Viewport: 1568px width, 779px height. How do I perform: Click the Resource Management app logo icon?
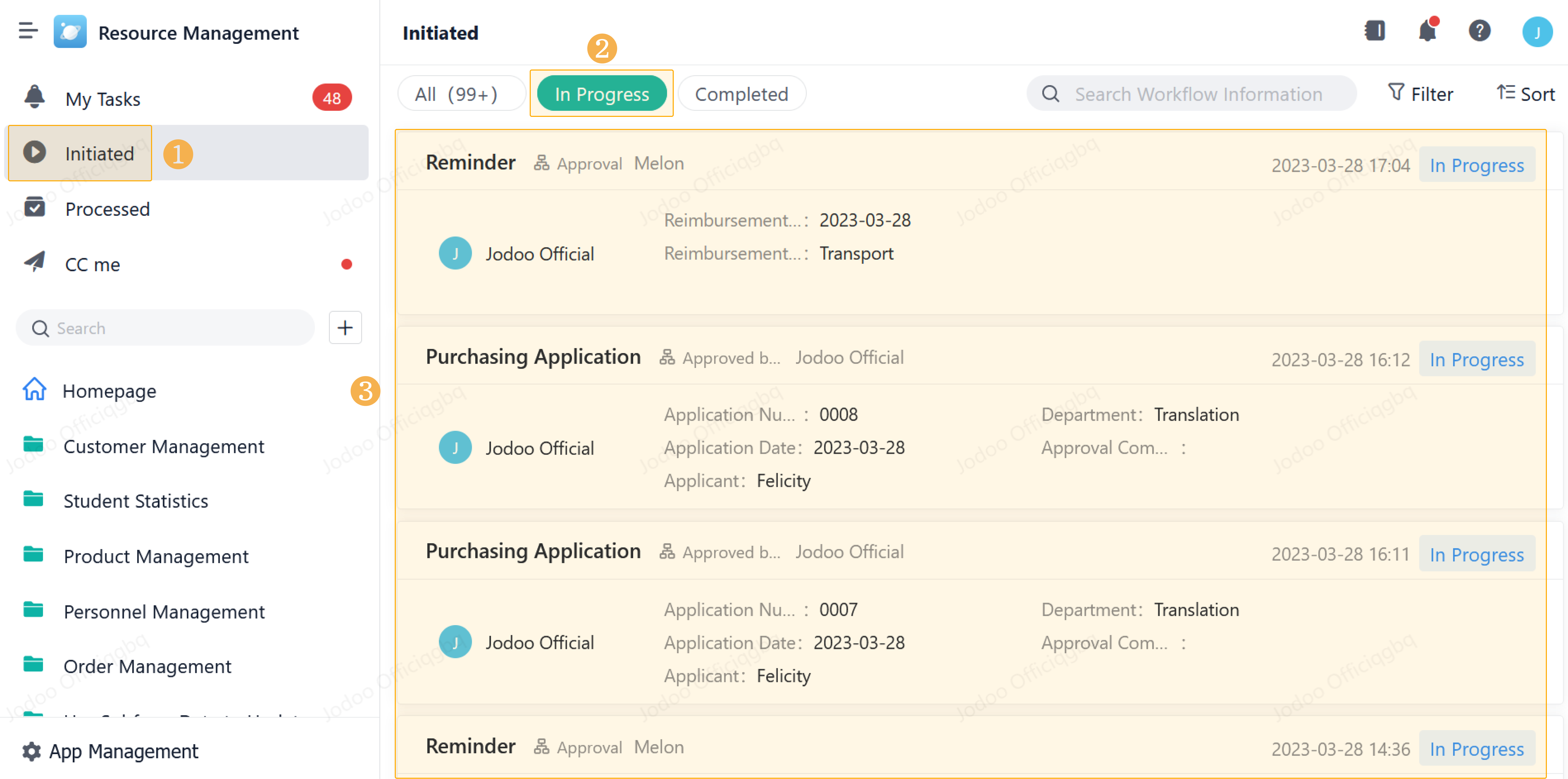tap(70, 32)
